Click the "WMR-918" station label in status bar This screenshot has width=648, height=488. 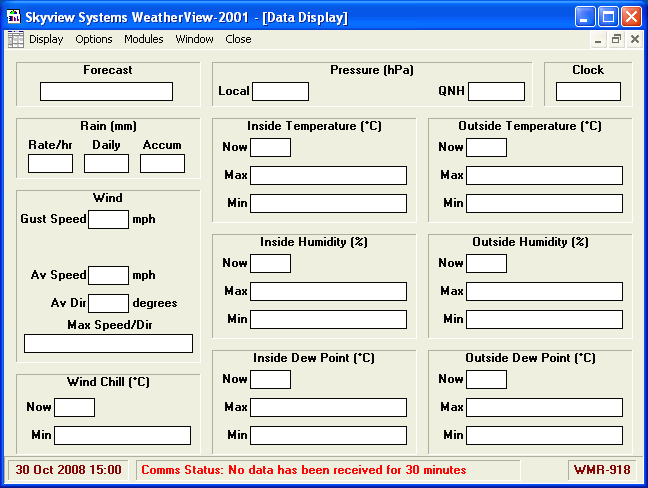(602, 470)
